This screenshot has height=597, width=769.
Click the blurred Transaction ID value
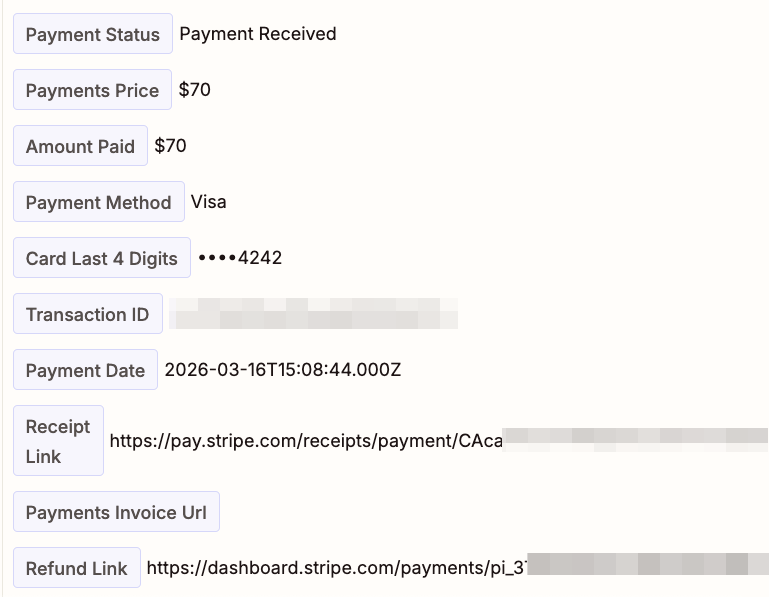point(313,314)
